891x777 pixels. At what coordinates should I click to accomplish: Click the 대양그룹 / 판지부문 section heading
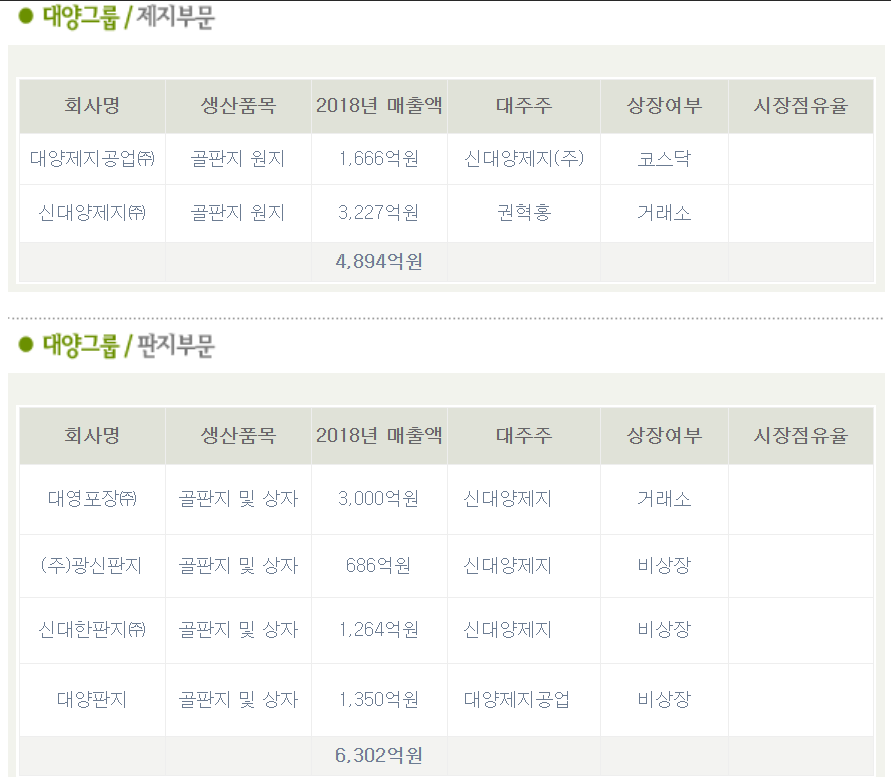click(x=128, y=346)
